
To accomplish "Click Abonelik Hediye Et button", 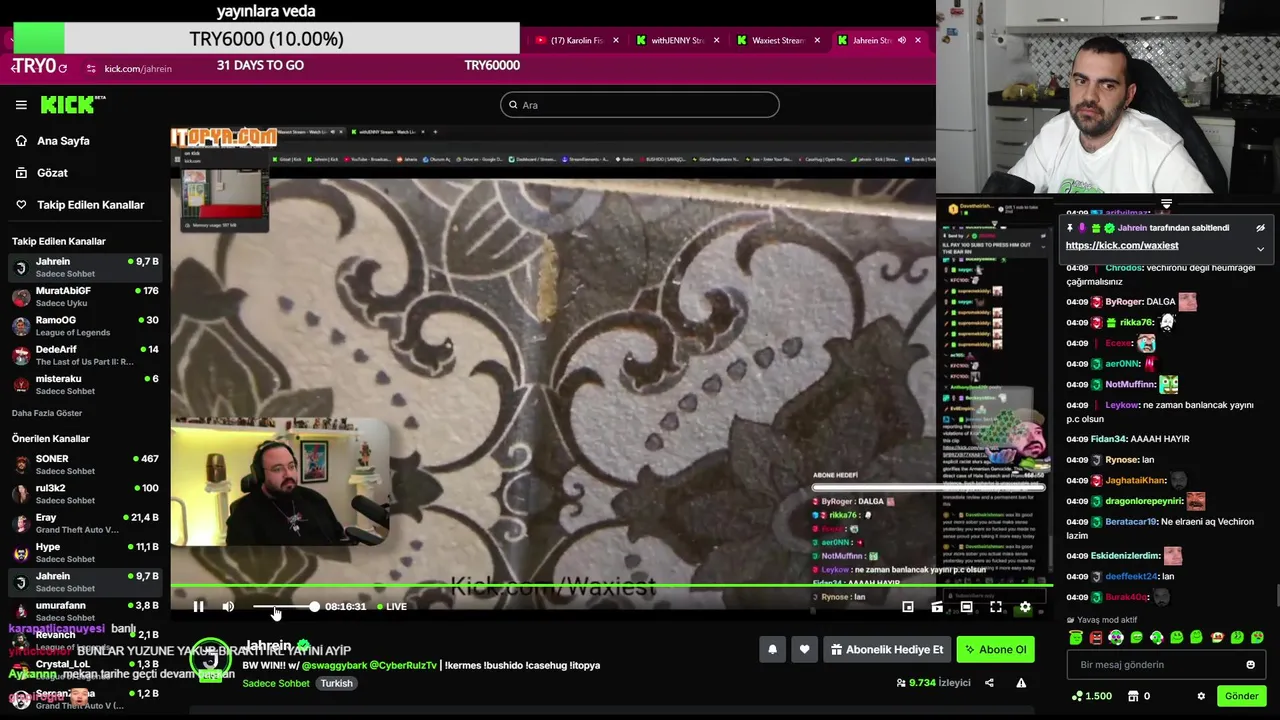I will coord(887,650).
